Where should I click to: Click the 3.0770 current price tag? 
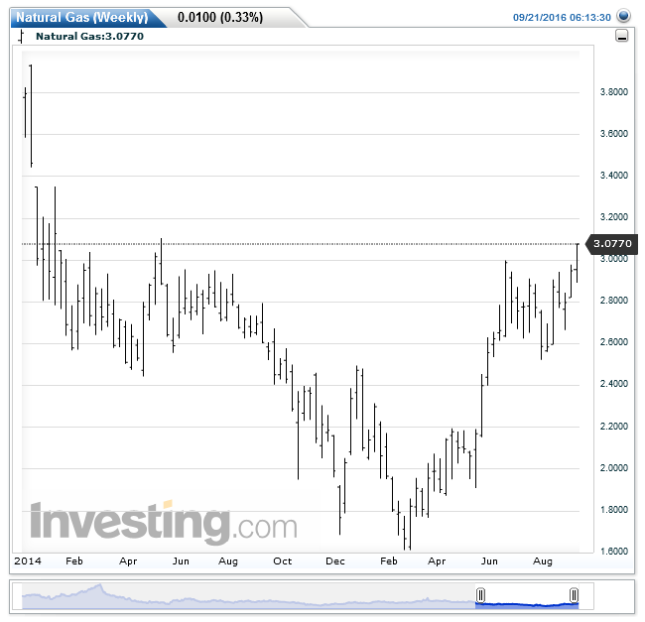click(612, 244)
